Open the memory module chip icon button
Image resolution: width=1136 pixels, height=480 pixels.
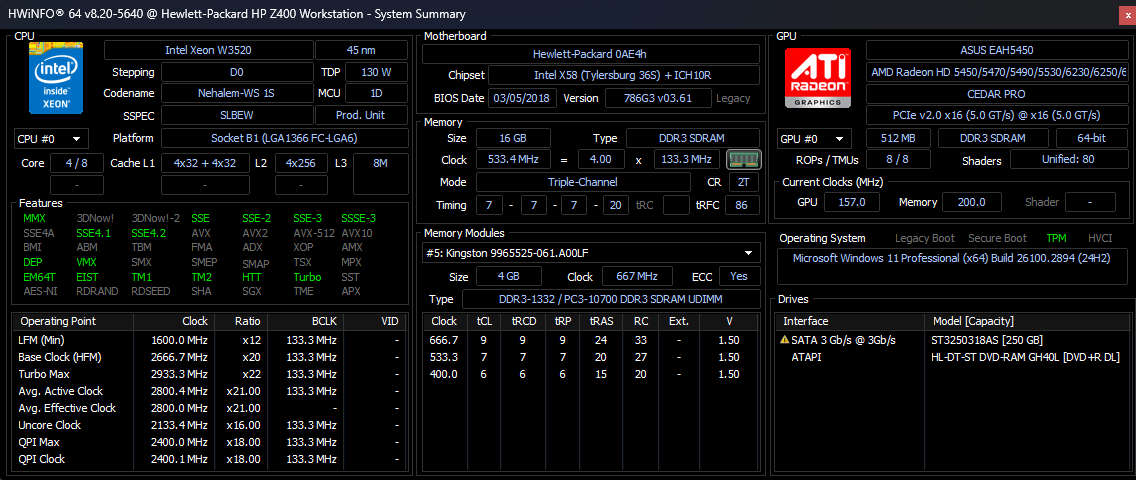743,160
